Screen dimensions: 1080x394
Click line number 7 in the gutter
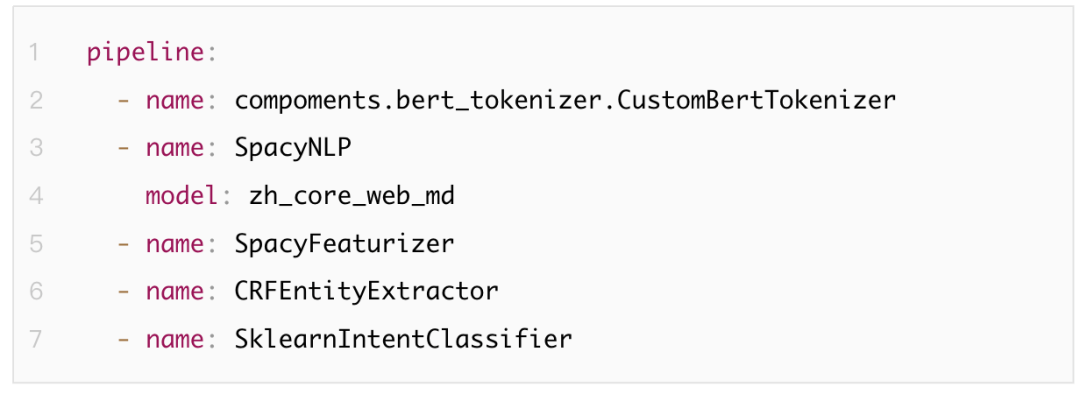pyautogui.click(x=36, y=340)
